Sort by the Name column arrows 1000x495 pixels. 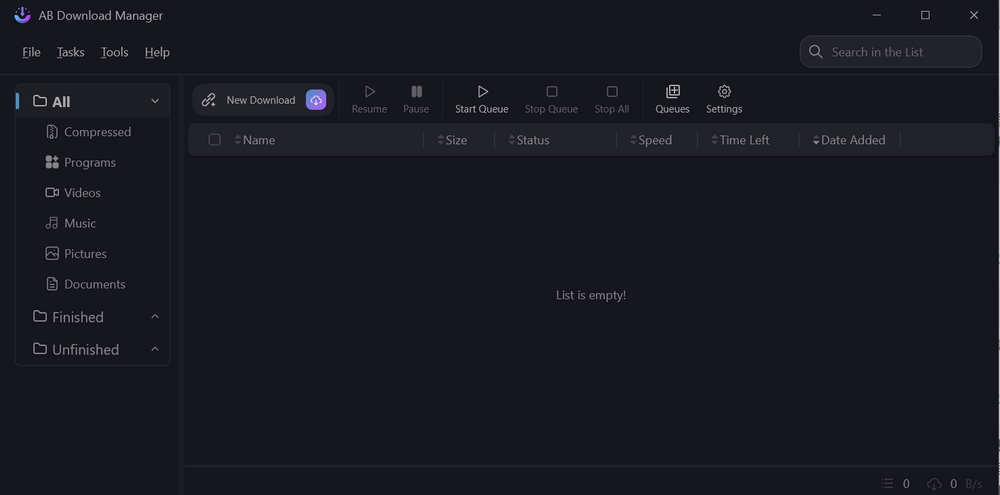click(238, 140)
